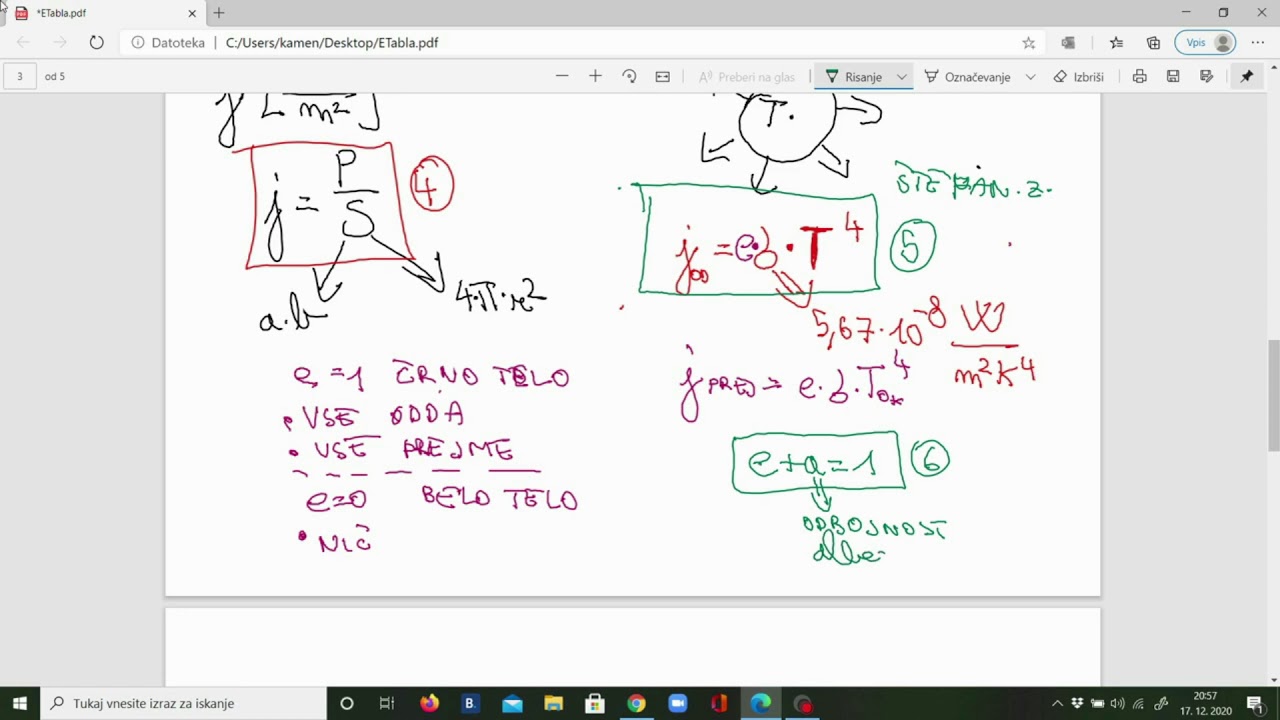Go back to previous page
Viewport: 1280px width, 720px height.
(x=23, y=42)
